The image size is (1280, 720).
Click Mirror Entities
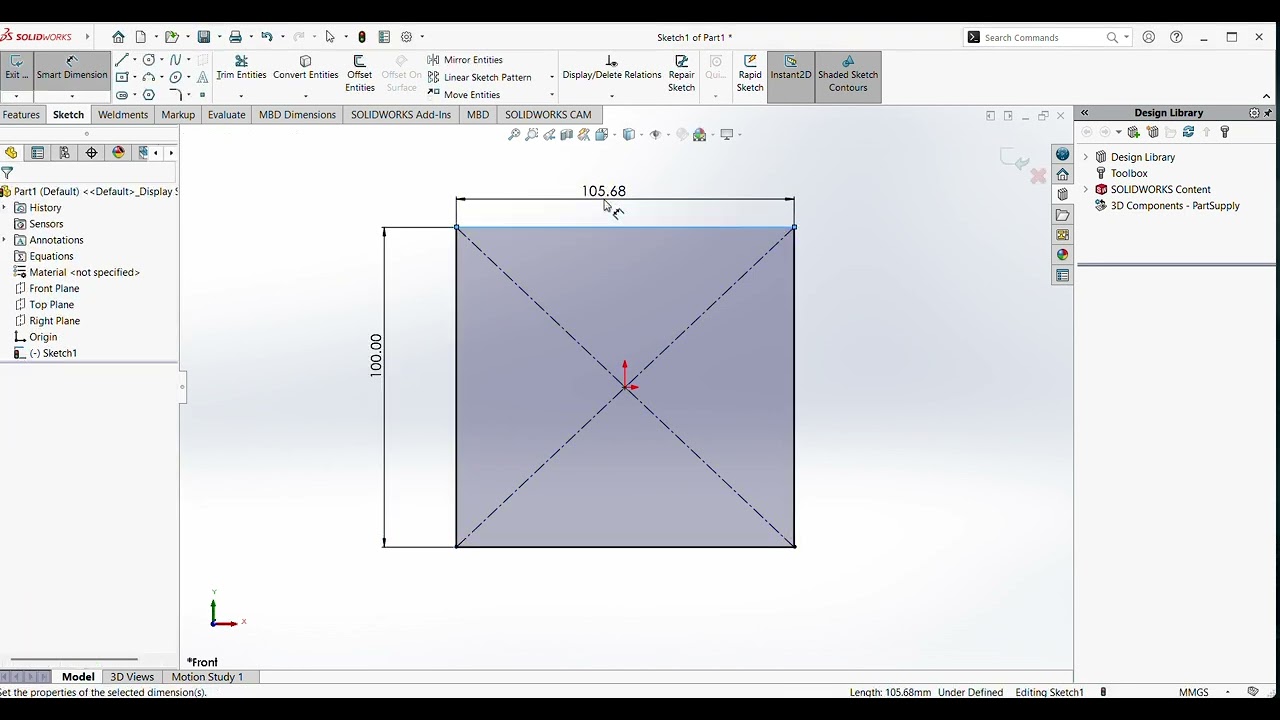465,60
